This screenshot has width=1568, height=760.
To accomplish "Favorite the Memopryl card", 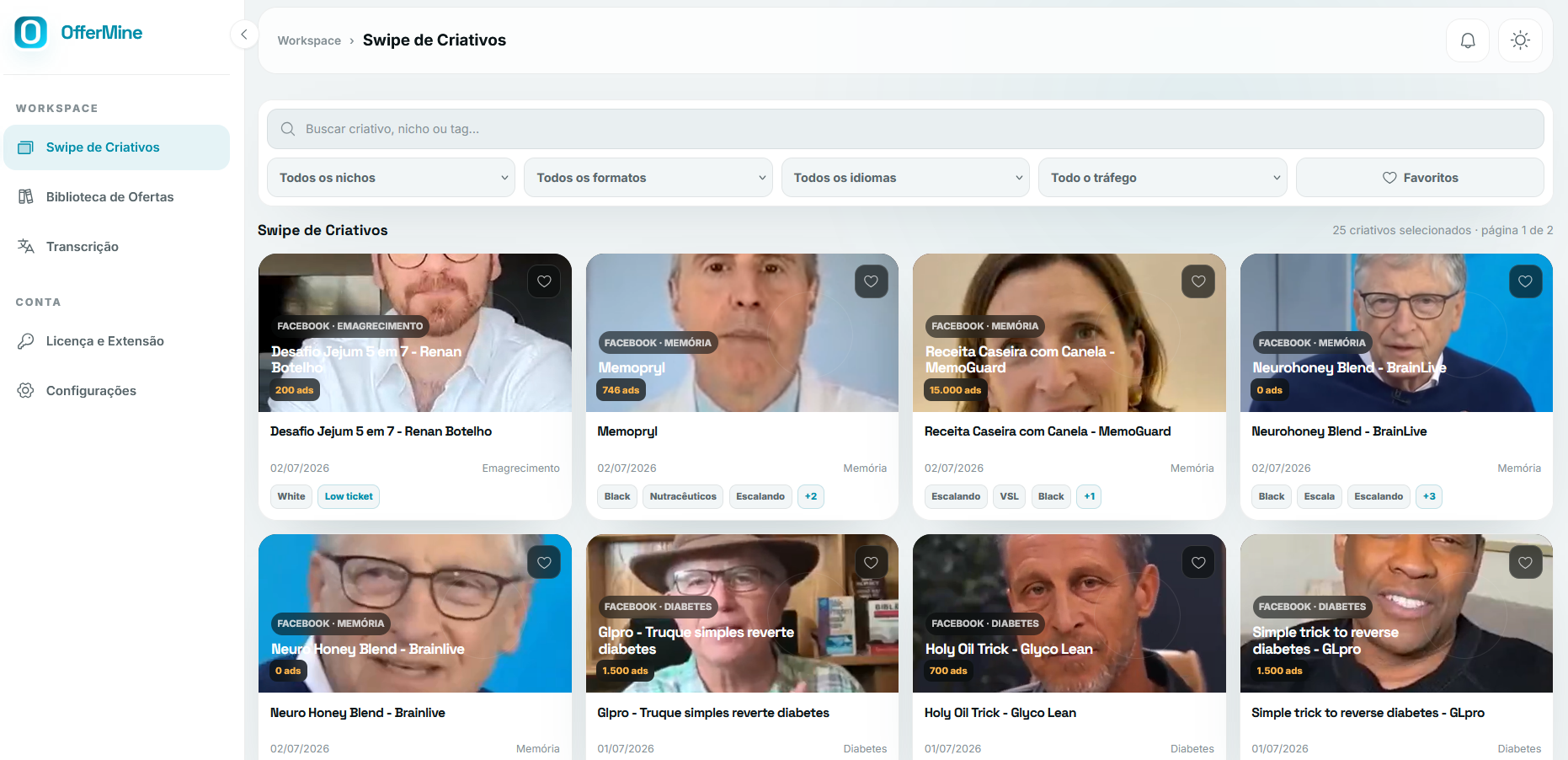I will [x=871, y=281].
